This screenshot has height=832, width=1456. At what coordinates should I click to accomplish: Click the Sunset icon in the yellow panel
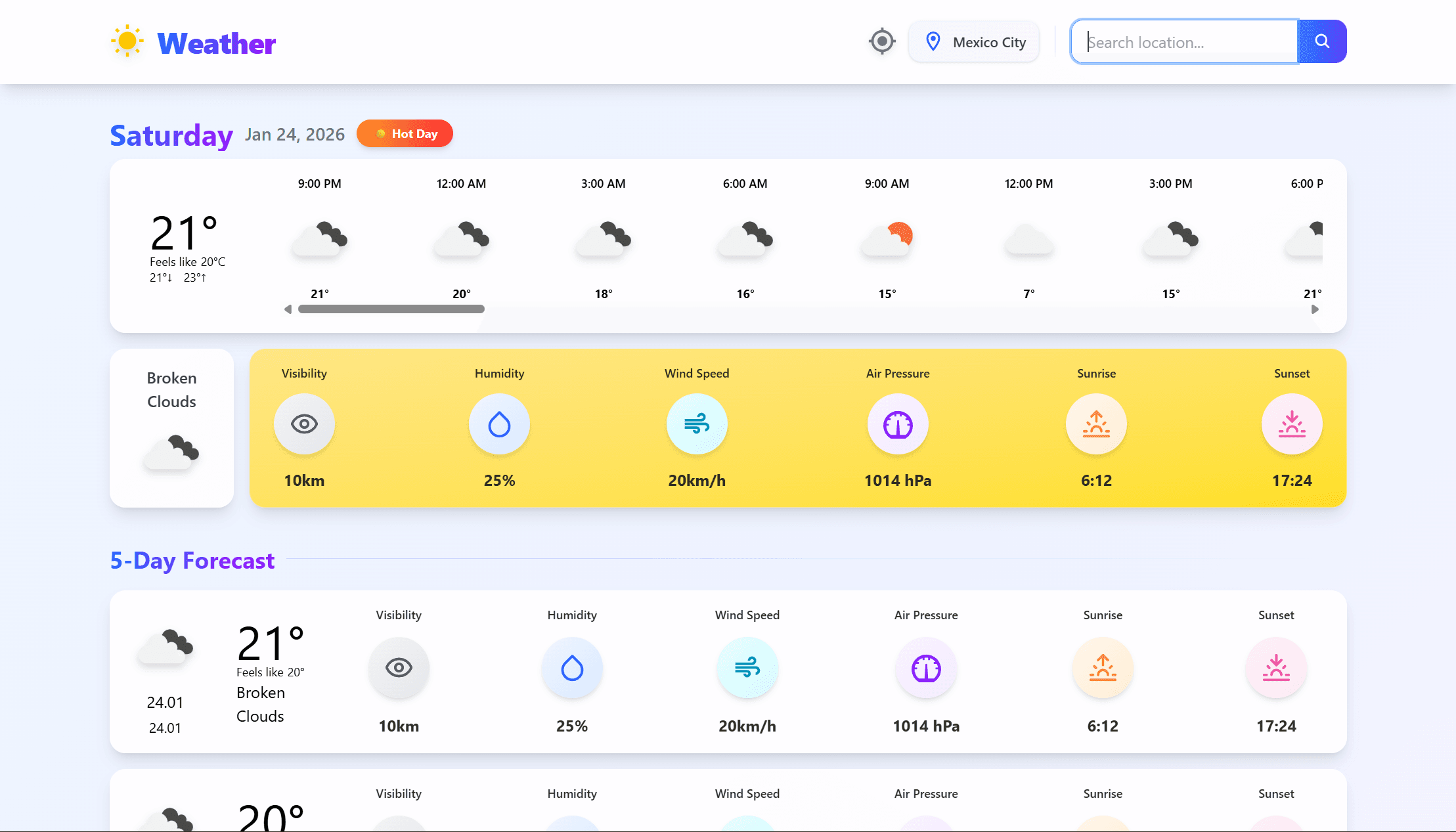pyautogui.click(x=1292, y=424)
